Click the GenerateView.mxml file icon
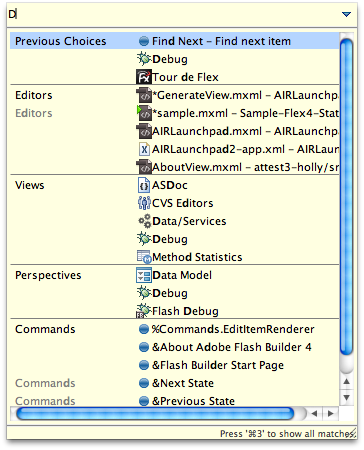The height and width of the screenshot is (450, 364). pyautogui.click(x=144, y=95)
